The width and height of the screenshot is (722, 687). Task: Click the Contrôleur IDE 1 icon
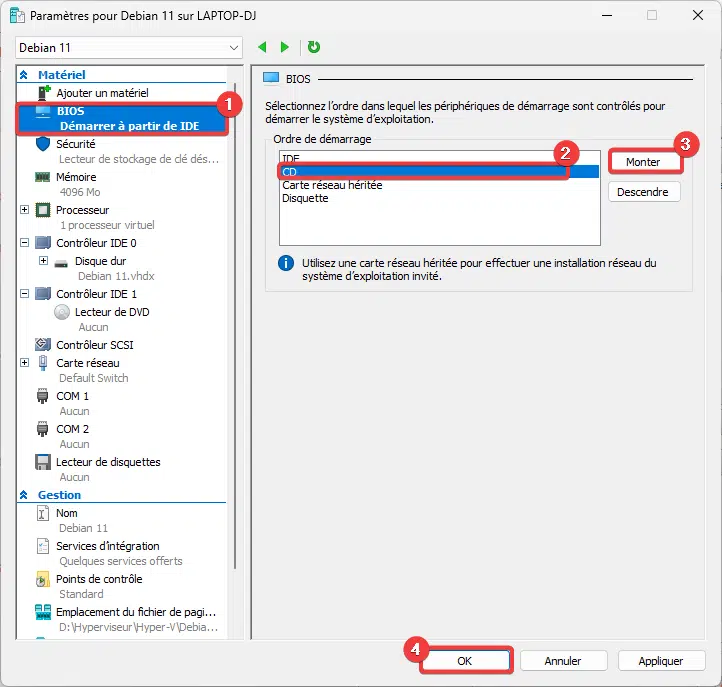point(43,294)
